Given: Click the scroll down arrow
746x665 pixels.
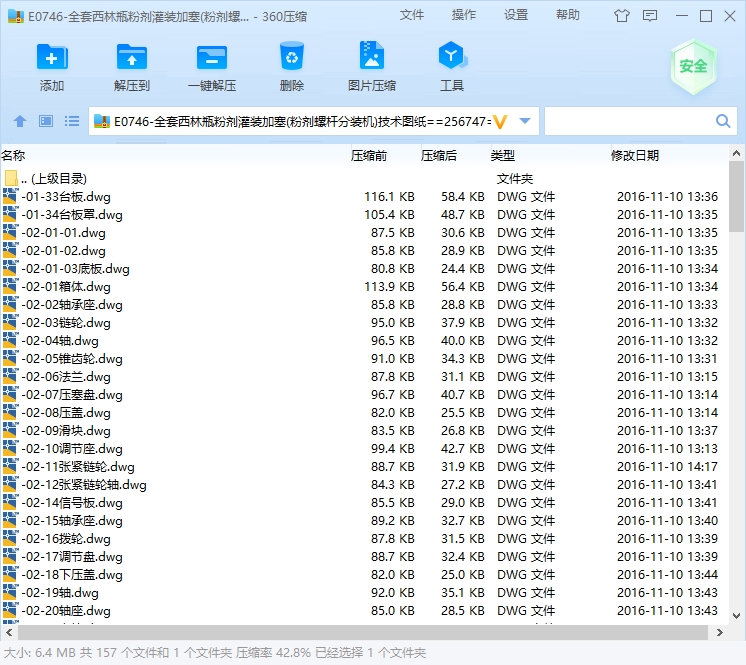Looking at the screenshot, I should (x=736, y=616).
